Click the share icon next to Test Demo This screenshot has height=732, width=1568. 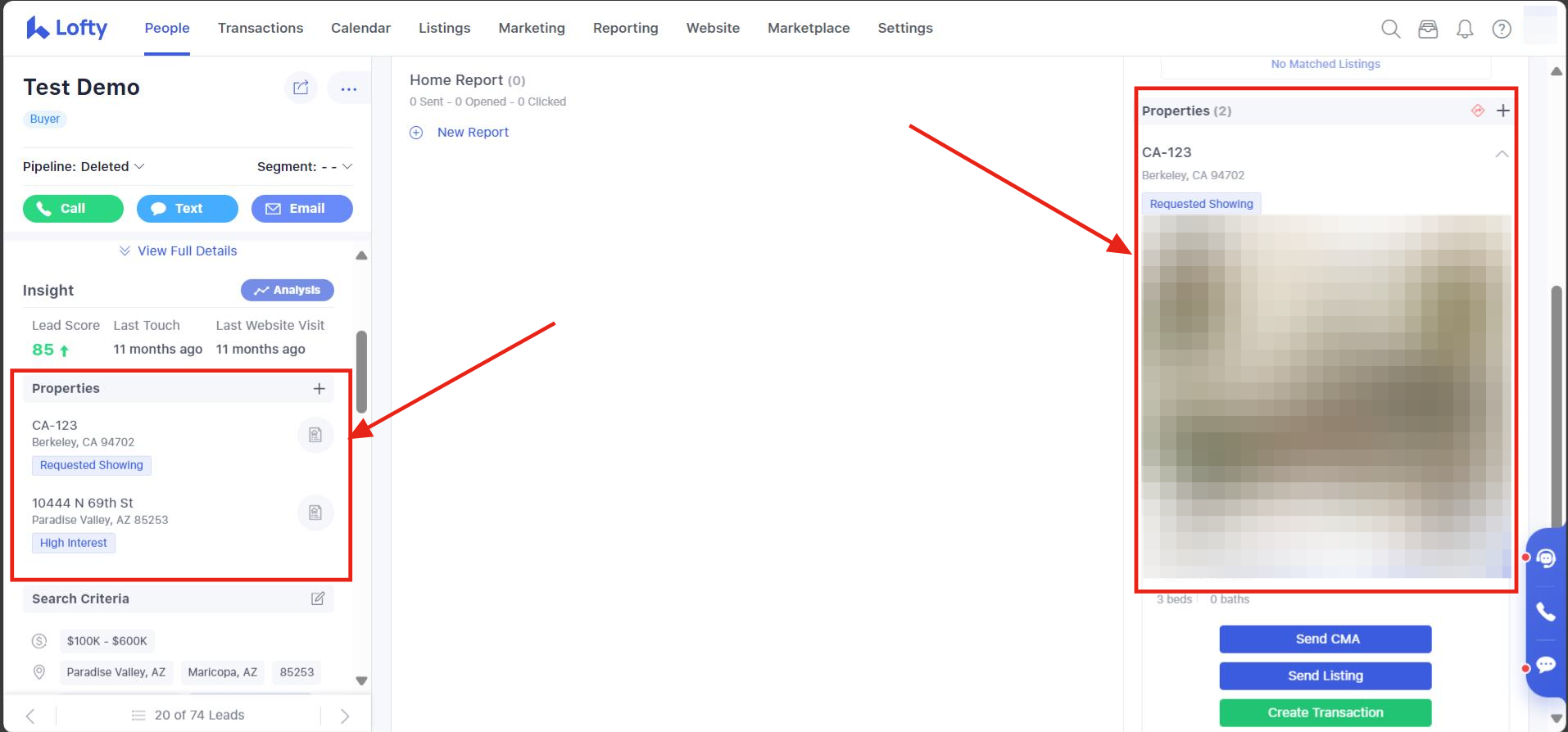pos(301,88)
